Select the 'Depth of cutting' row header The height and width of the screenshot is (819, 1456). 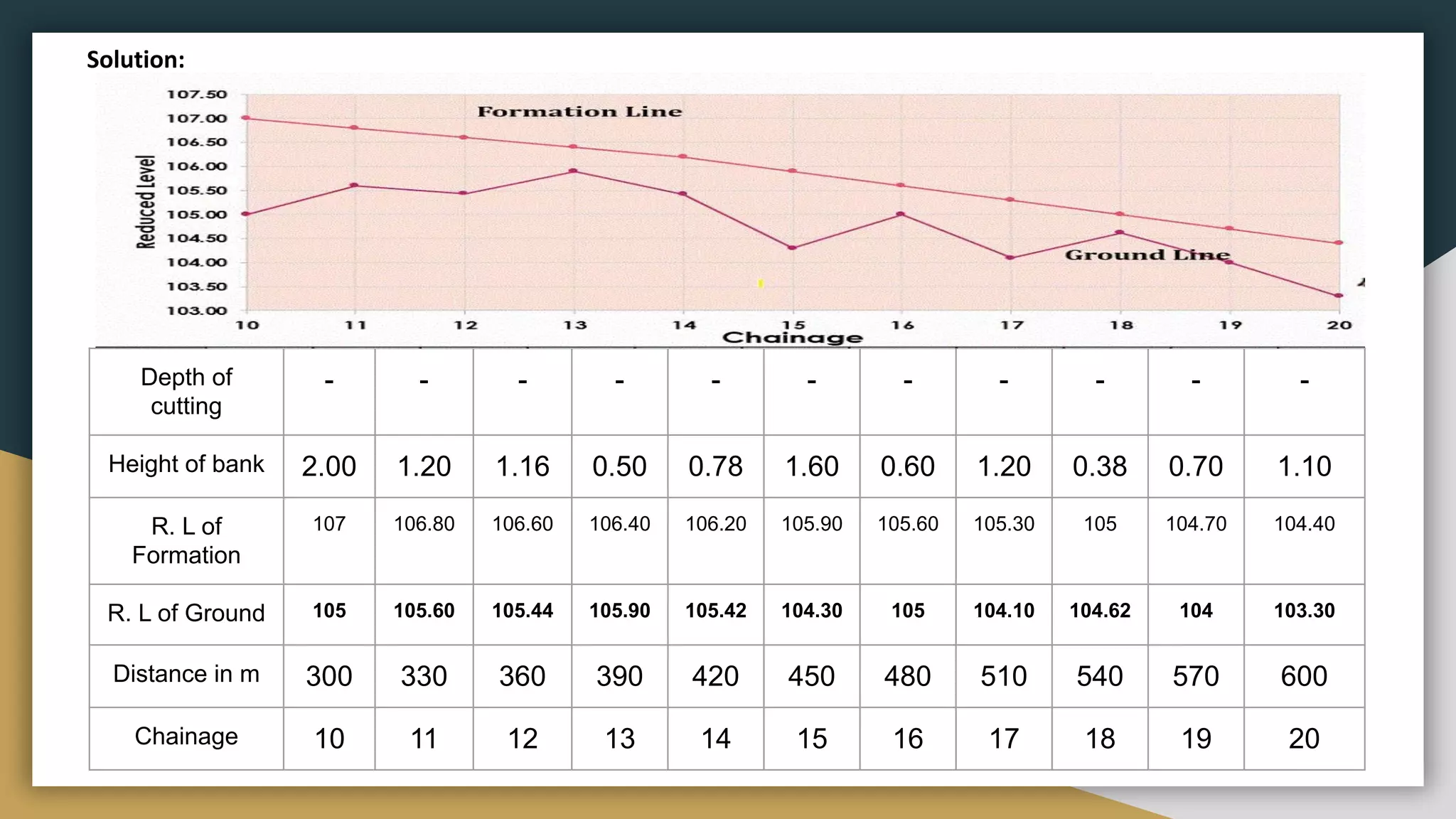[x=186, y=392]
